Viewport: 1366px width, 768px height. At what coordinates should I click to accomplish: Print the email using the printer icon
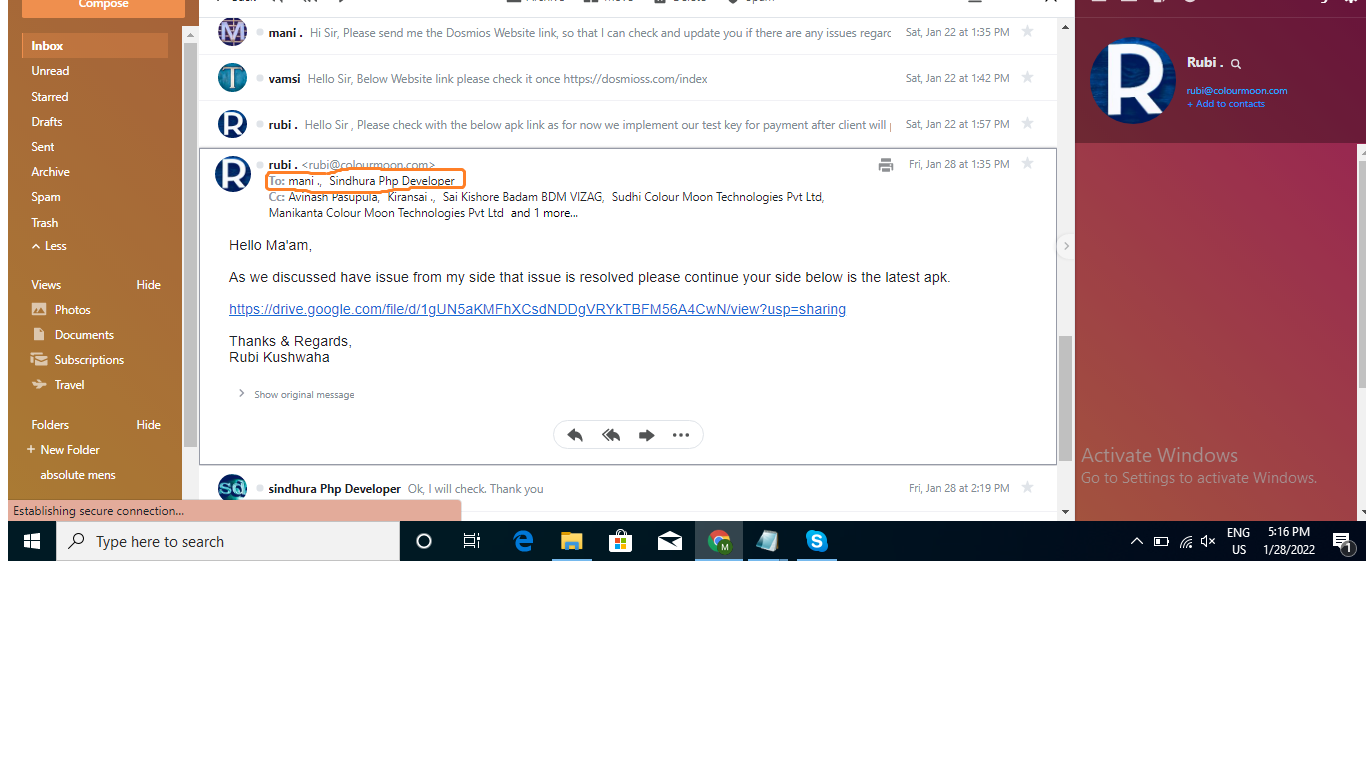[x=885, y=165]
